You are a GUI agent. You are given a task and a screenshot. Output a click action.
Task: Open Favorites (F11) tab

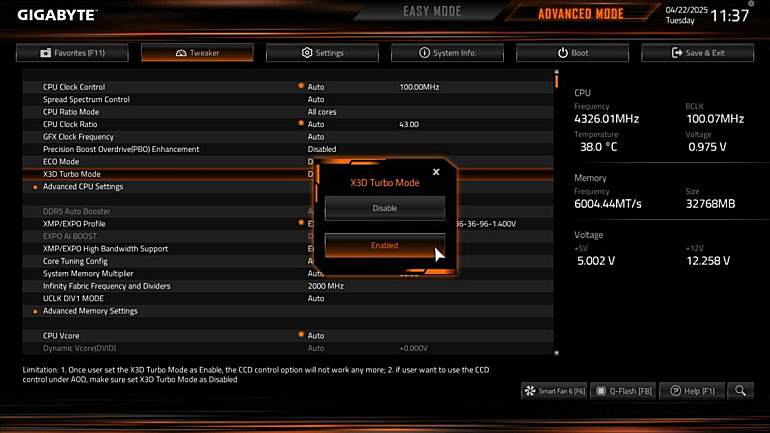pyautogui.click(x=72, y=53)
